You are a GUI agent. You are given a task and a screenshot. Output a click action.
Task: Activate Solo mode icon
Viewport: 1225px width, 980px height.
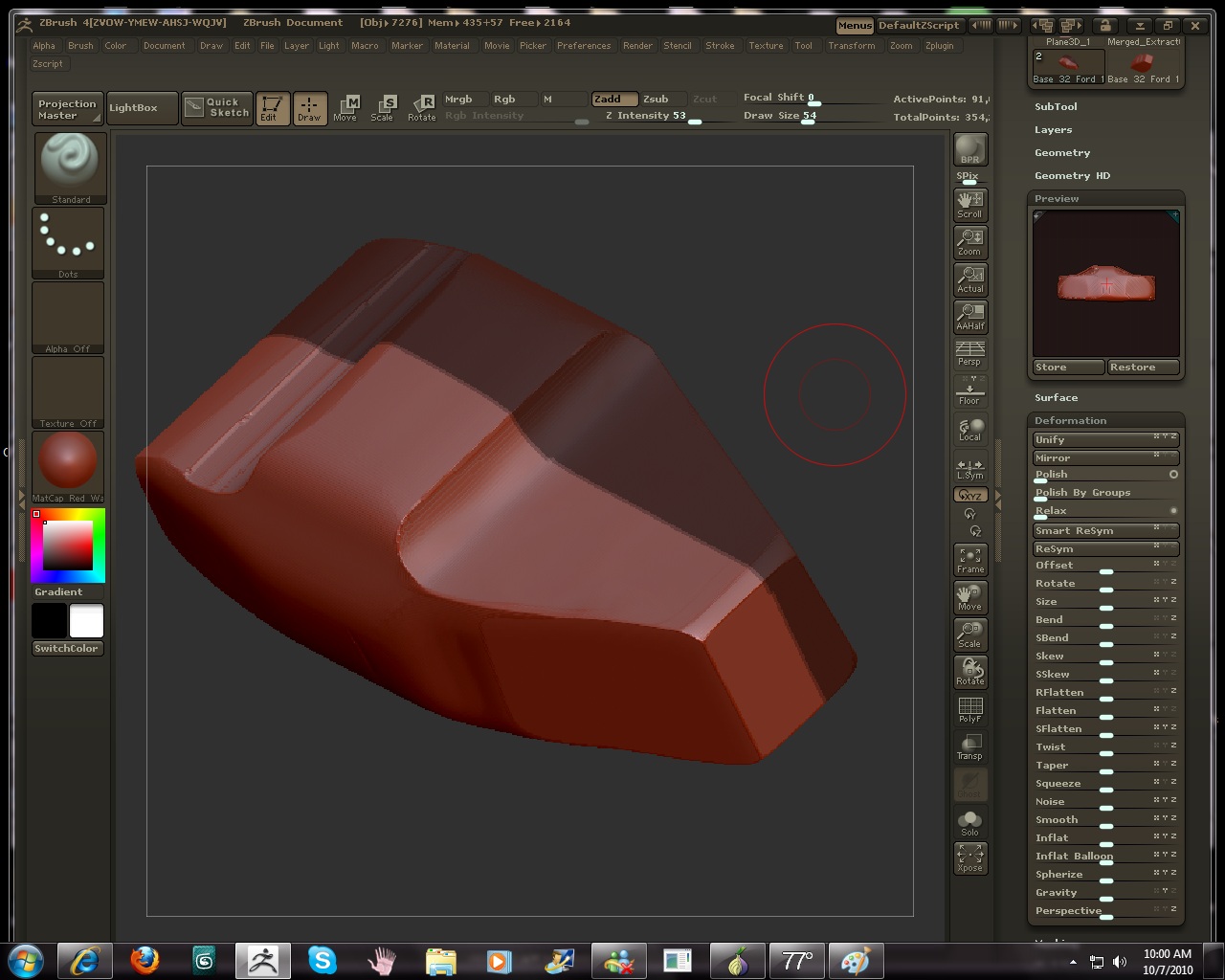(969, 822)
